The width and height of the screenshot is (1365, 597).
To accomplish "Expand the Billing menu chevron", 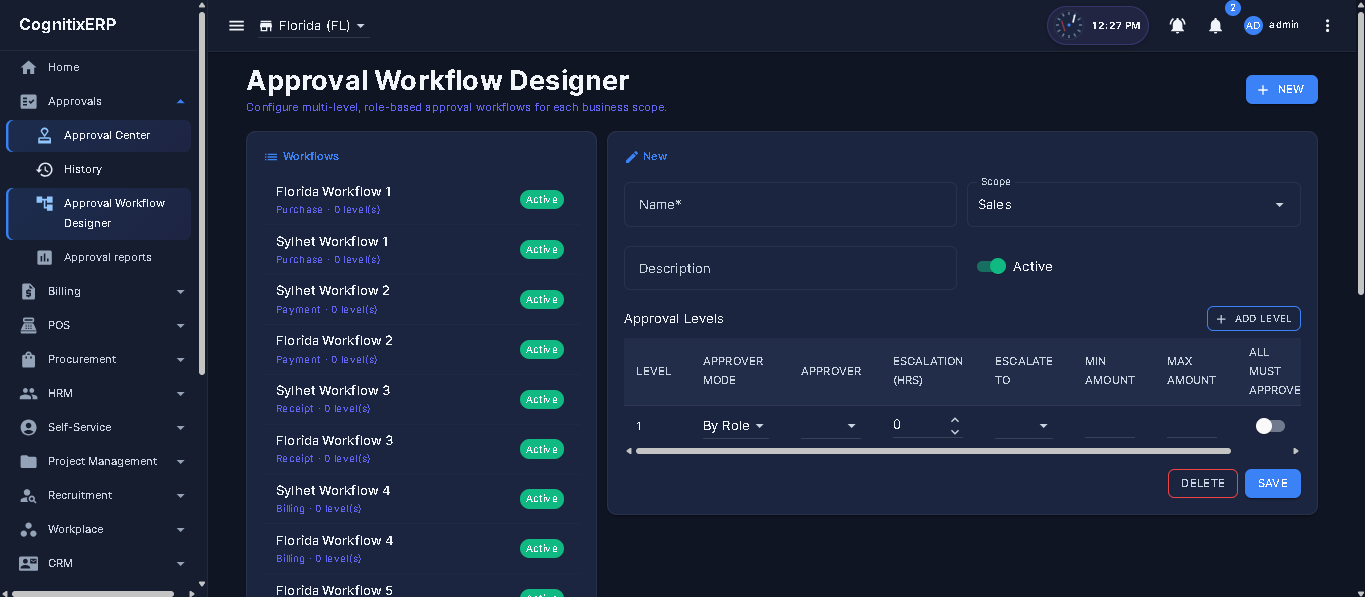I will 180,291.
